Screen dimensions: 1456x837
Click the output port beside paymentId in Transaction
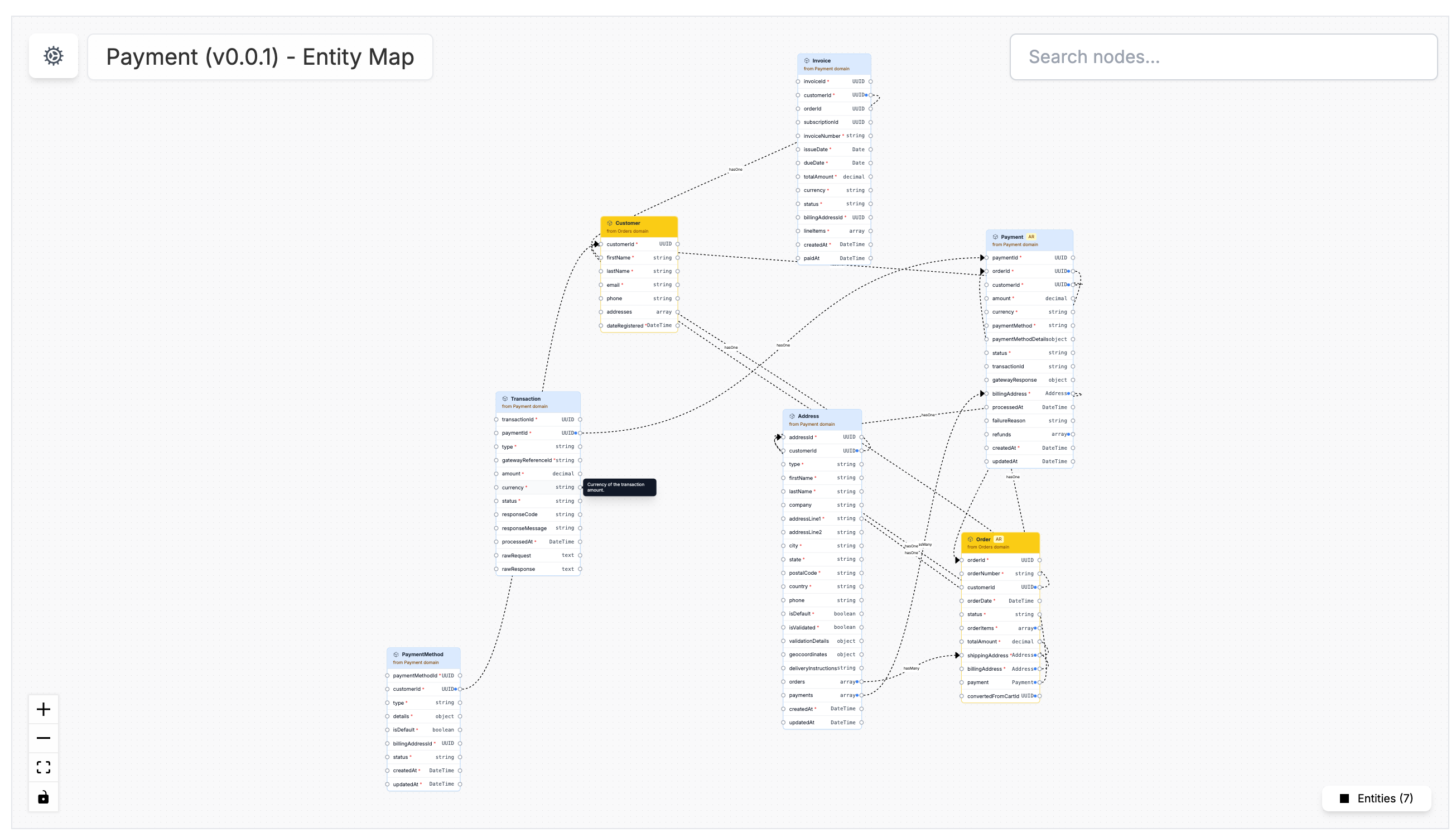point(579,433)
